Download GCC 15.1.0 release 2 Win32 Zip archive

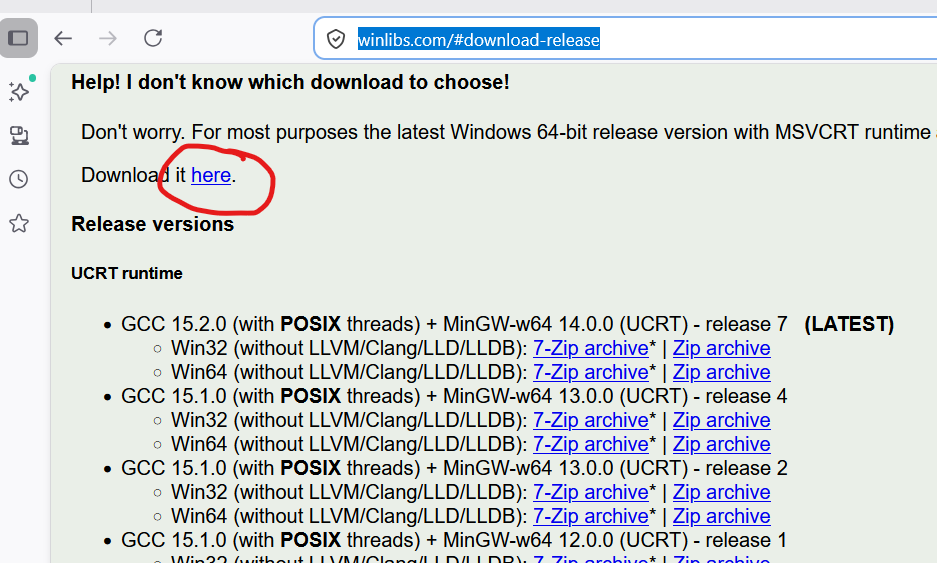pos(721,492)
